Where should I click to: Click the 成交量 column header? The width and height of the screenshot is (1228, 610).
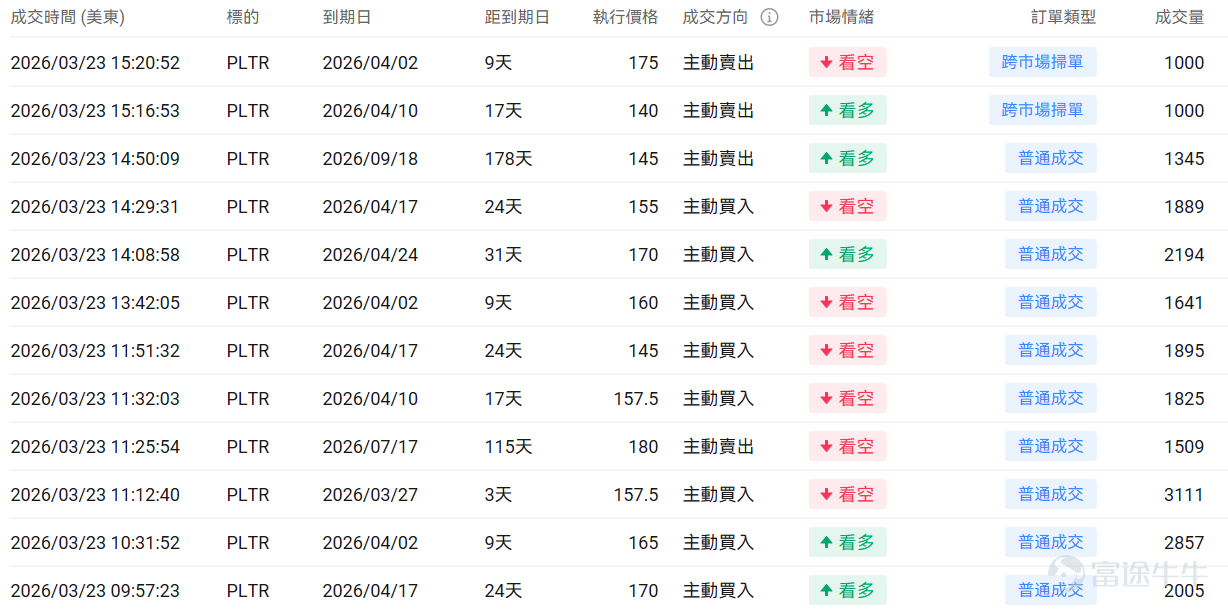click(x=1180, y=17)
